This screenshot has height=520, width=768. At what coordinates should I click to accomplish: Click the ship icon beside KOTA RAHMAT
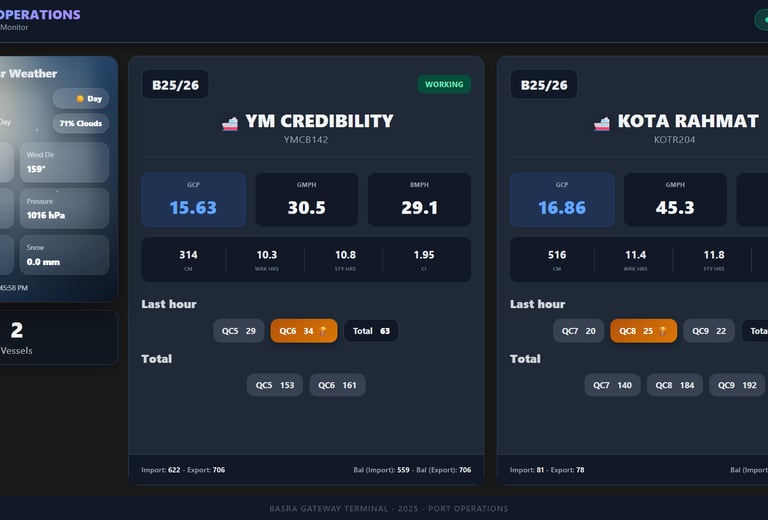(x=602, y=124)
